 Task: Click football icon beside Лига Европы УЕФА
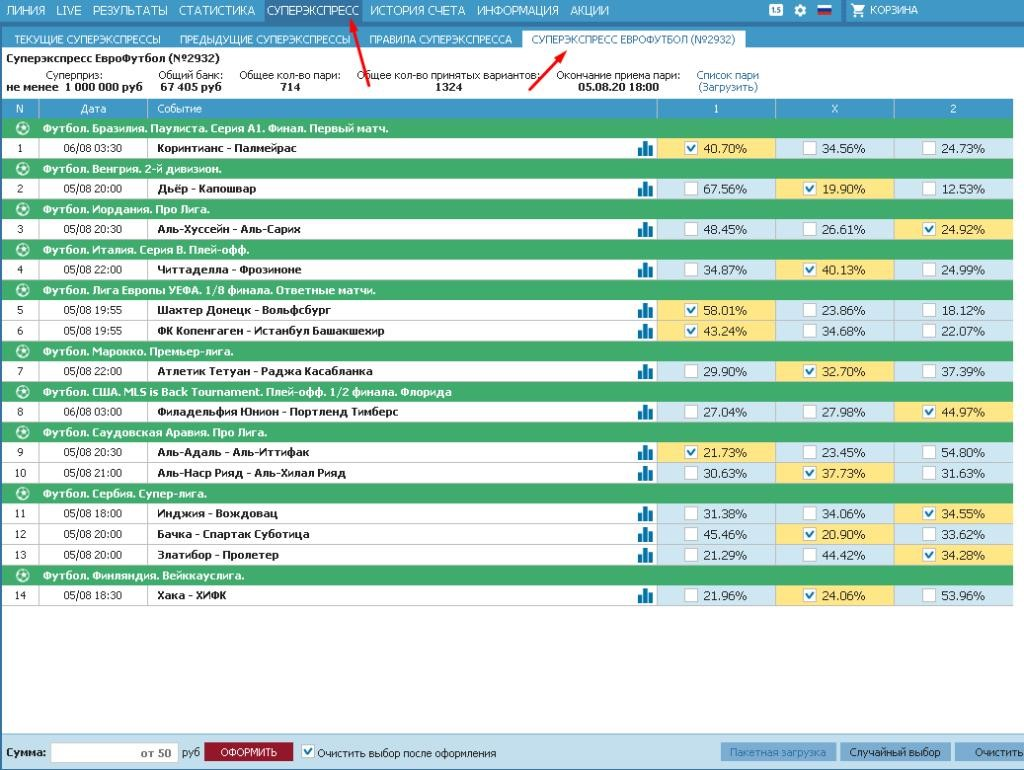[x=22, y=291]
